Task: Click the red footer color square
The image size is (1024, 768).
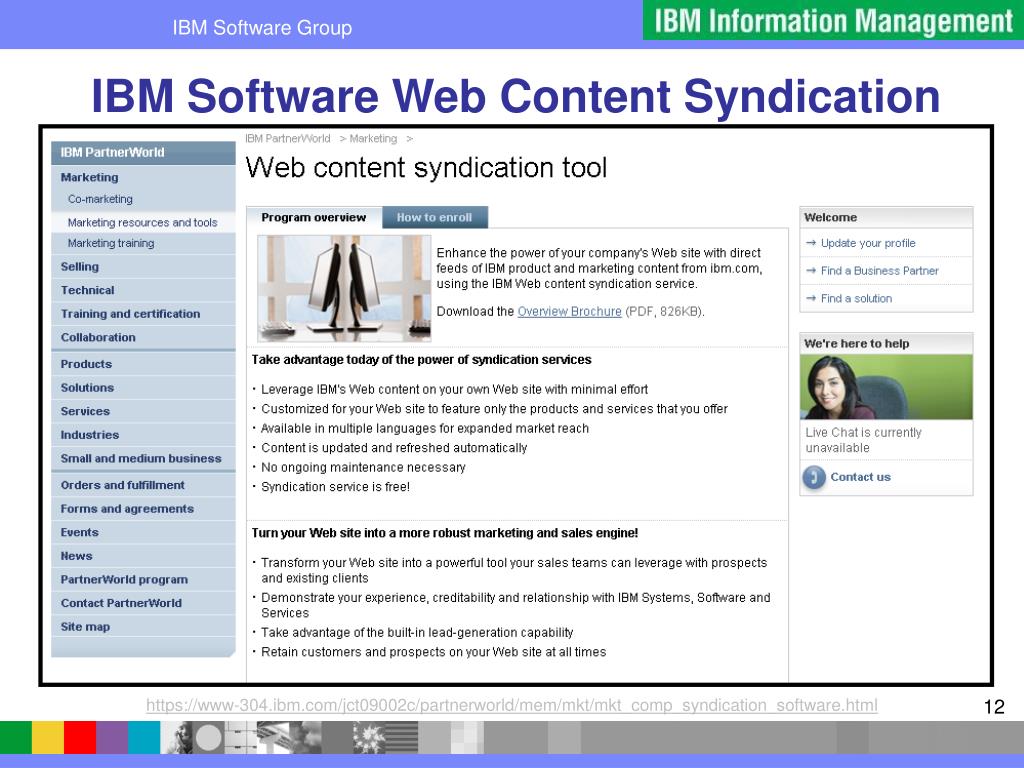Action: click(x=80, y=737)
